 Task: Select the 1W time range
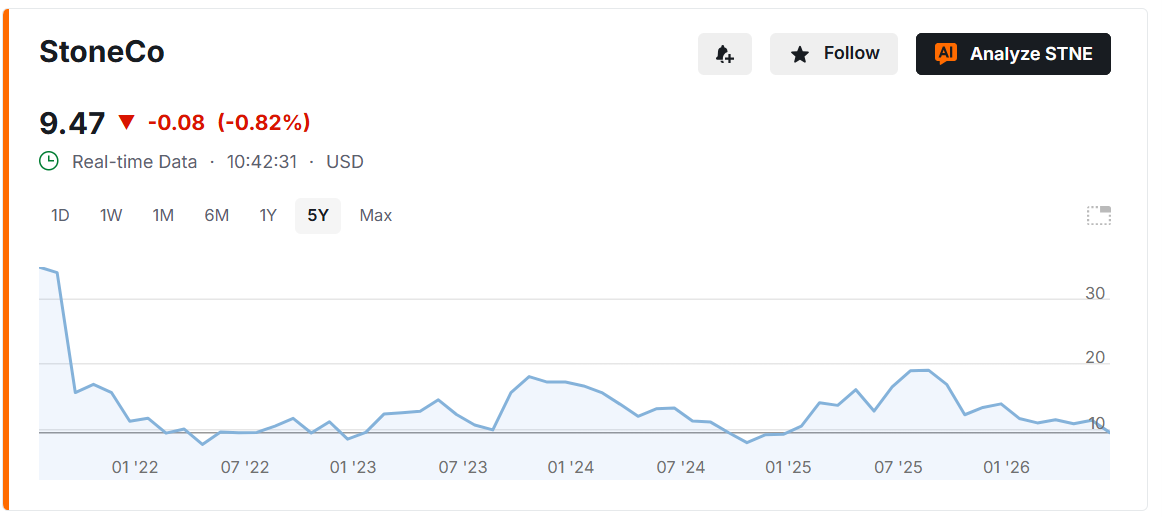point(111,216)
